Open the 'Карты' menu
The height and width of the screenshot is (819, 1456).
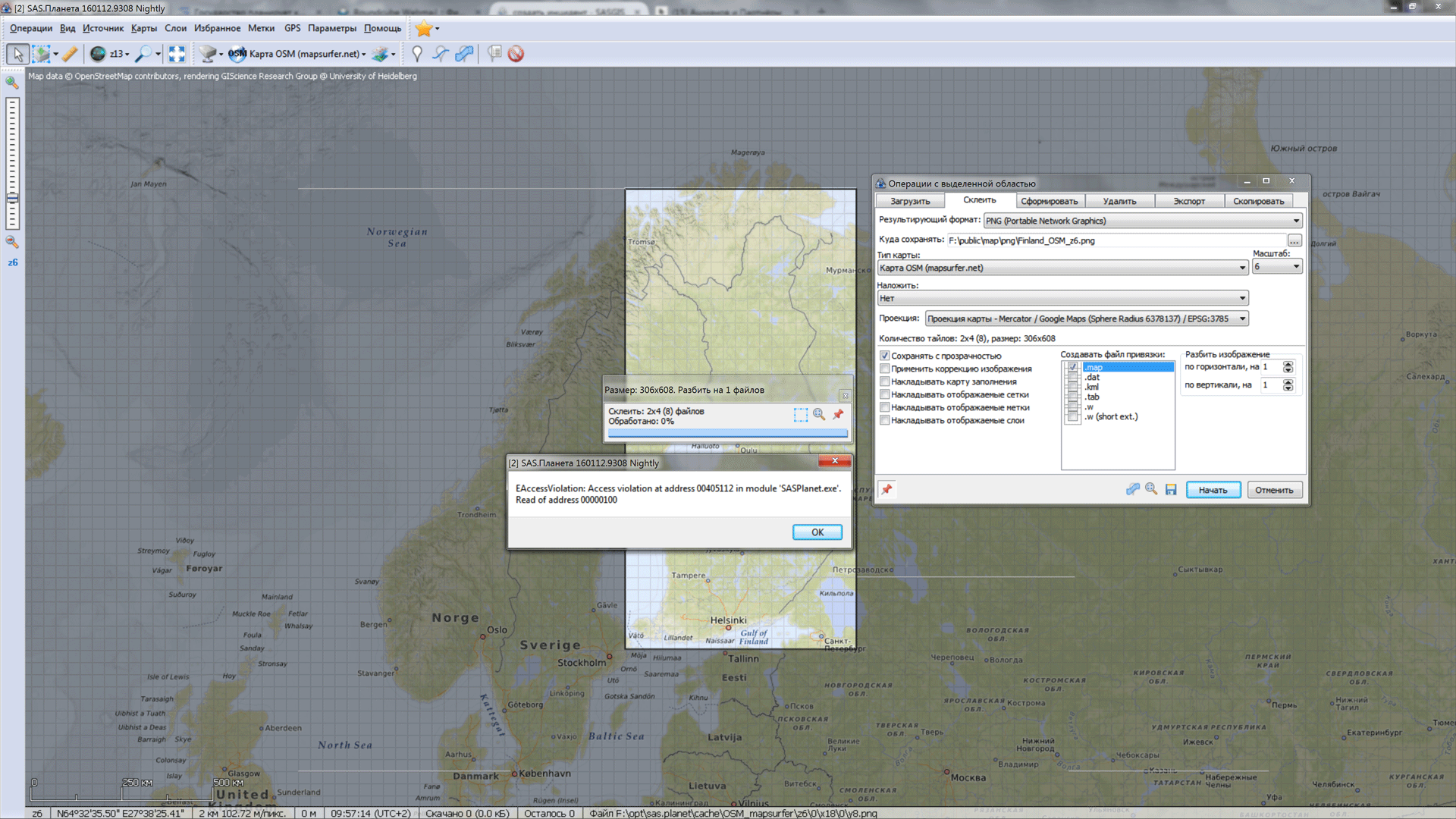click(x=143, y=29)
